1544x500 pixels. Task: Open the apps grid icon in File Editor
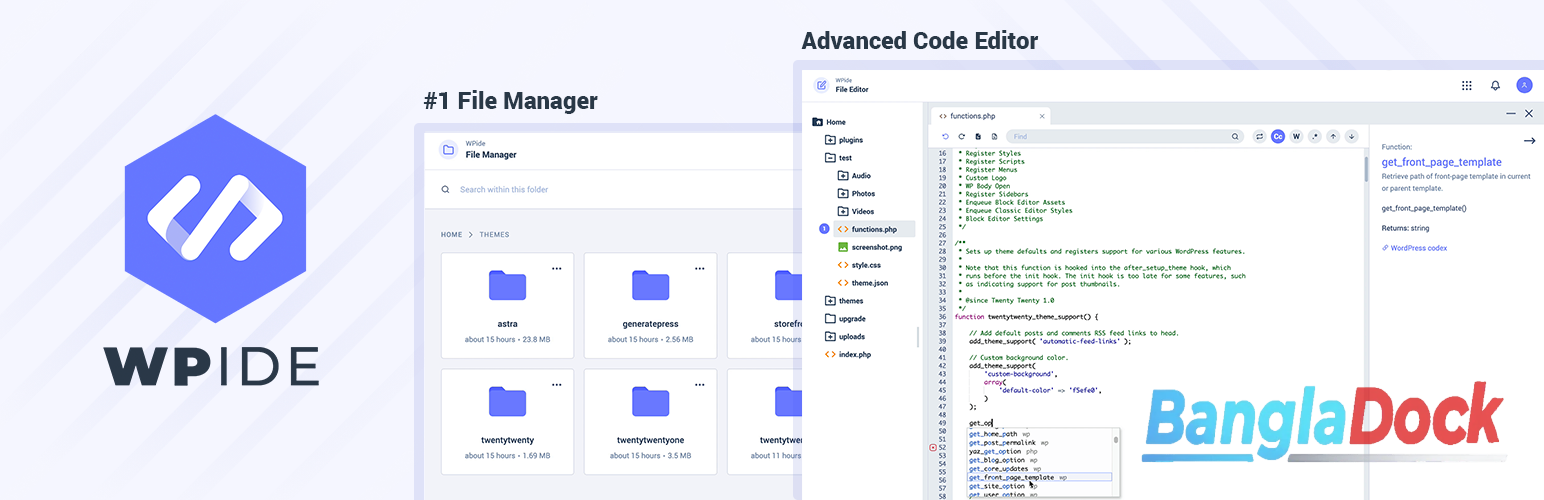[1467, 86]
